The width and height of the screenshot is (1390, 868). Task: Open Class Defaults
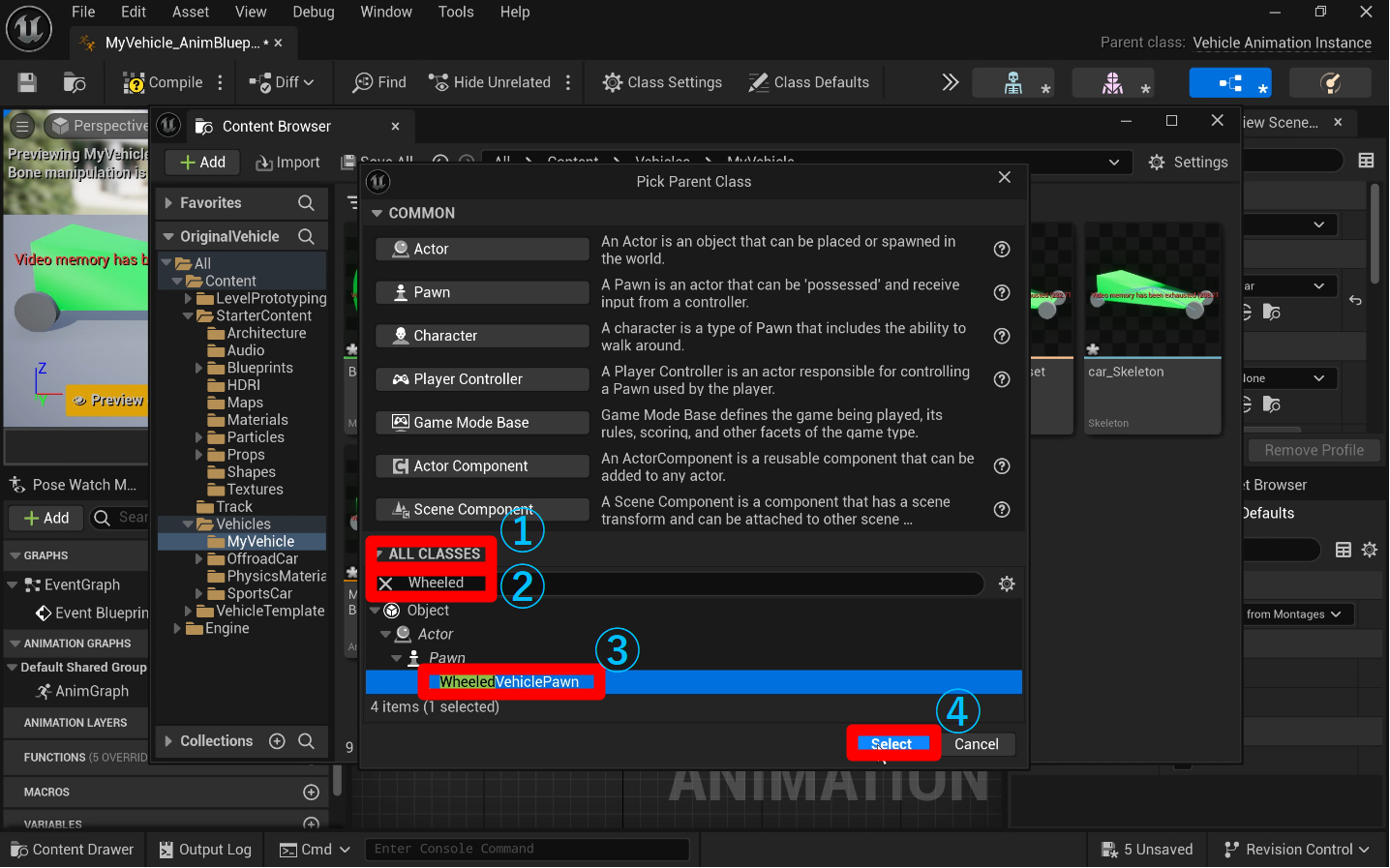click(809, 83)
